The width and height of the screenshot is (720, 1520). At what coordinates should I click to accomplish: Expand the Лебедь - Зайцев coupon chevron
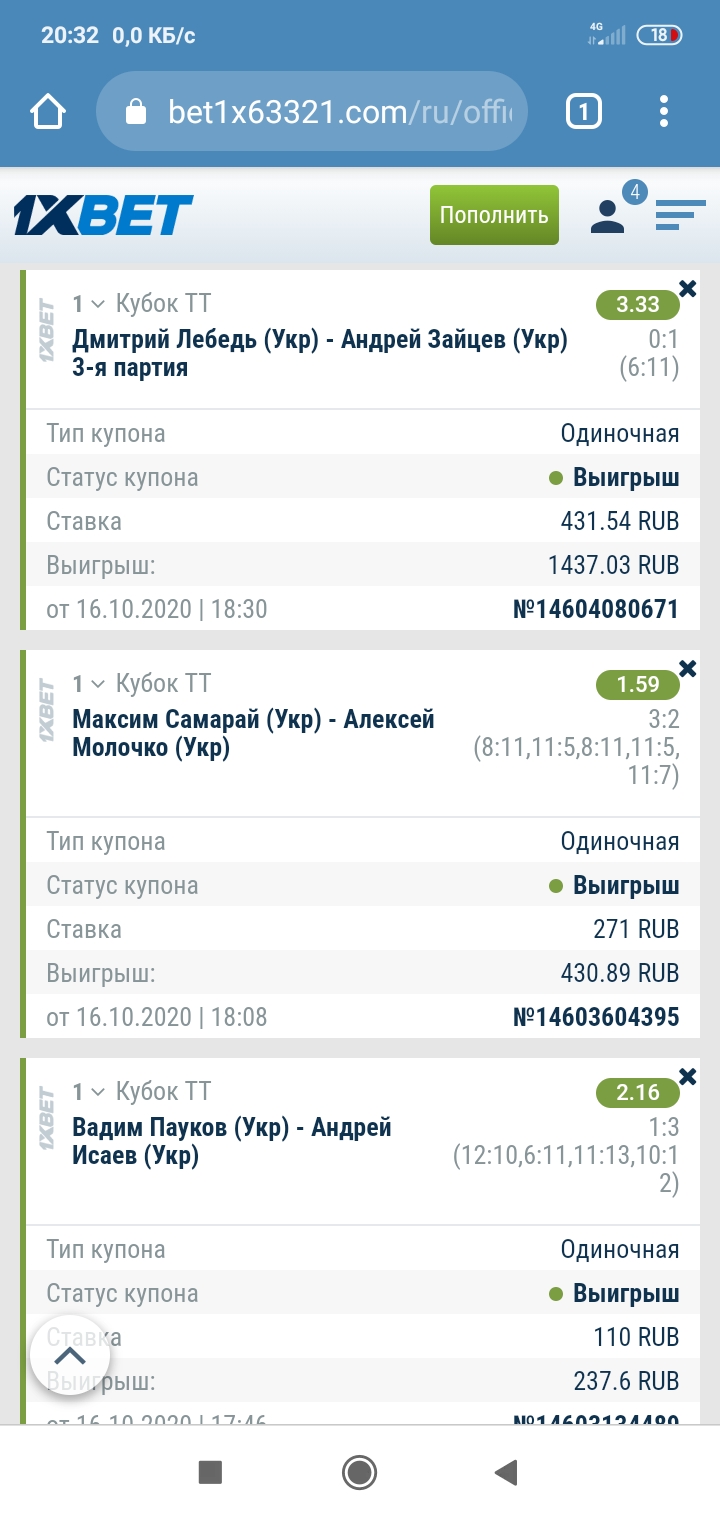pos(98,304)
